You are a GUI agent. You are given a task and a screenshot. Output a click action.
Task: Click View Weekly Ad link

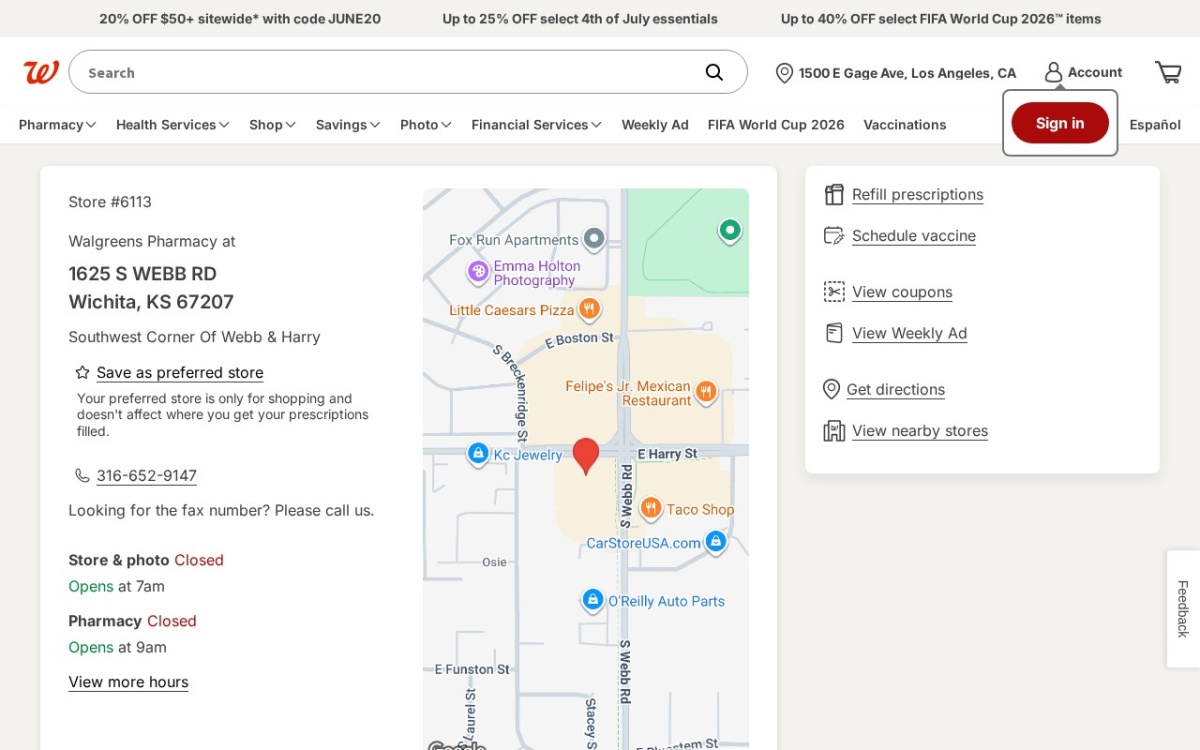(x=909, y=333)
